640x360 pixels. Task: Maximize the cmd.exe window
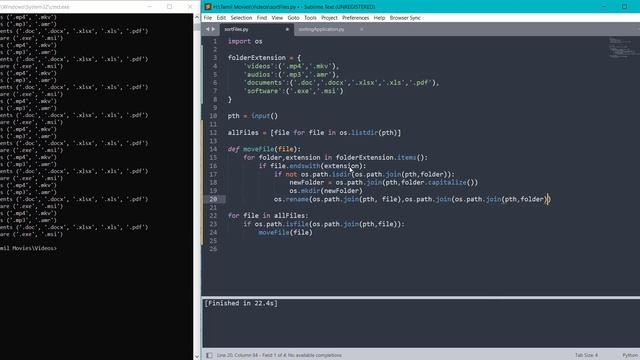(x=169, y=7)
